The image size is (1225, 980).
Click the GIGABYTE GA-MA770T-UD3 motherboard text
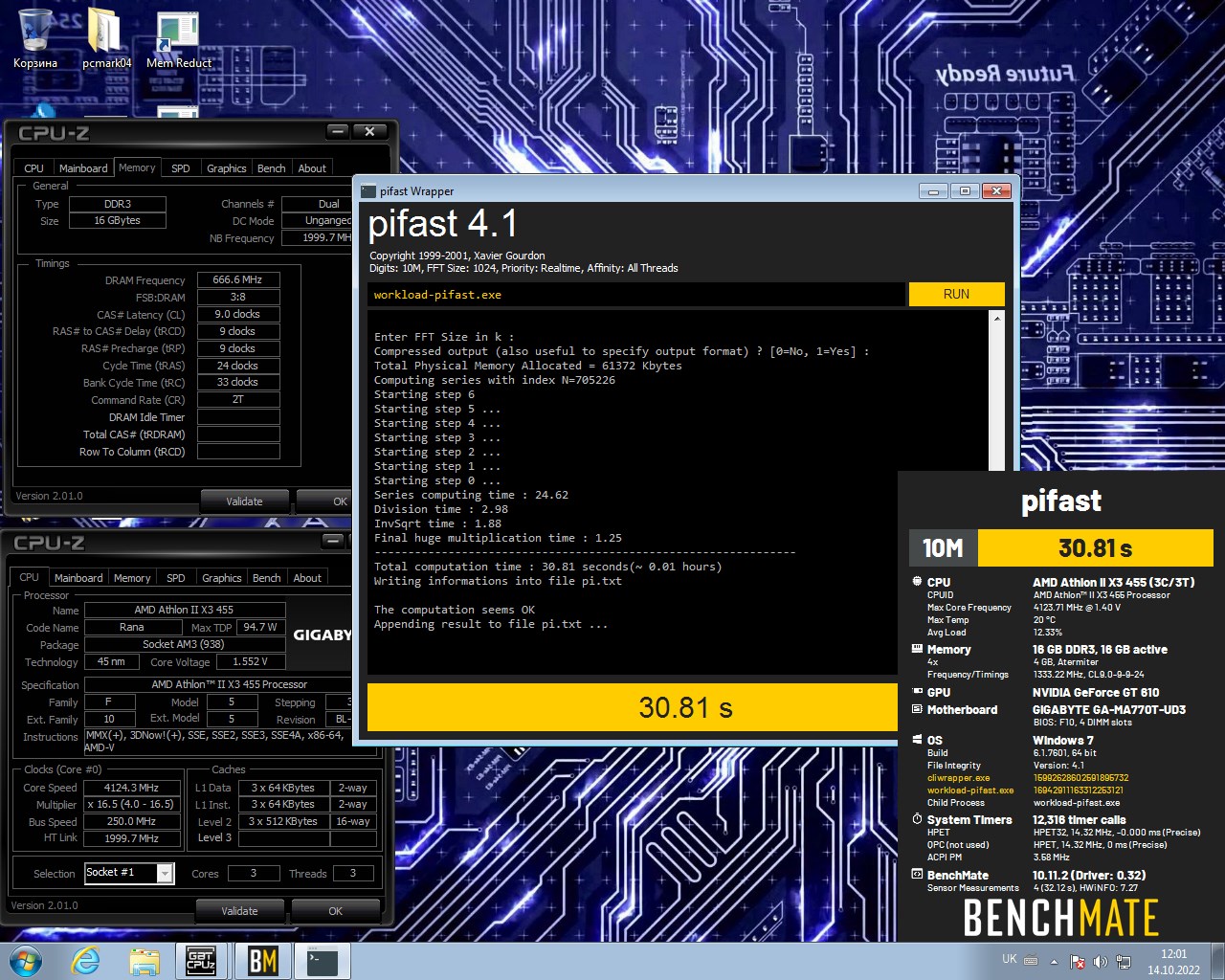point(1109,709)
